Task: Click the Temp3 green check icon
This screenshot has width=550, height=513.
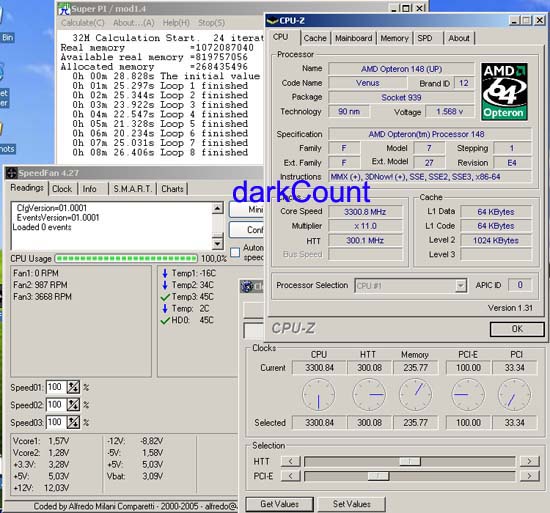Action: click(x=165, y=297)
